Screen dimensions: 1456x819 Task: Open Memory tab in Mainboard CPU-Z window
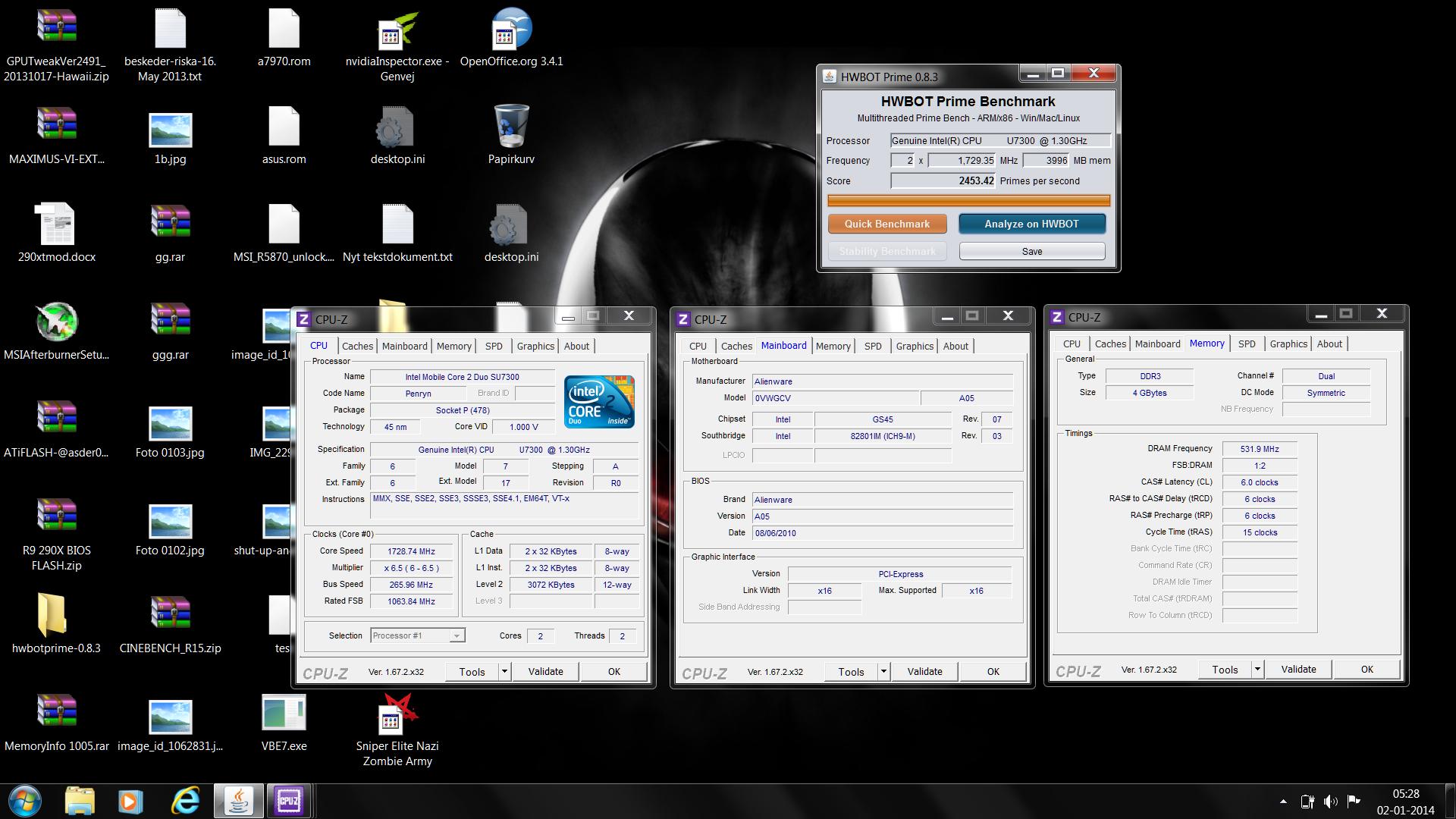point(833,346)
